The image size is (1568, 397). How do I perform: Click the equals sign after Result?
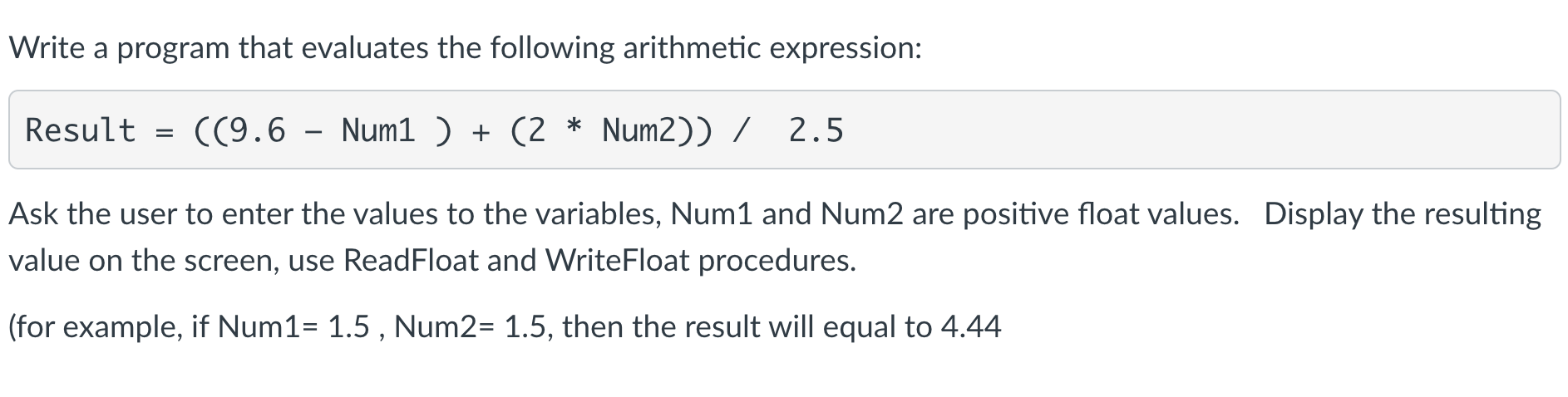[x=164, y=131]
